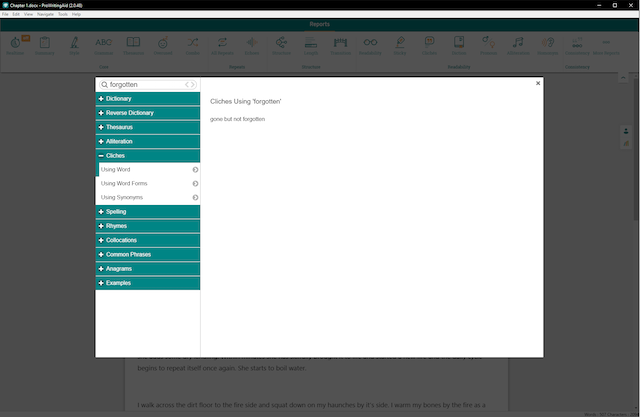Open the File menu
640x417 pixels.
pyautogui.click(x=5, y=14)
